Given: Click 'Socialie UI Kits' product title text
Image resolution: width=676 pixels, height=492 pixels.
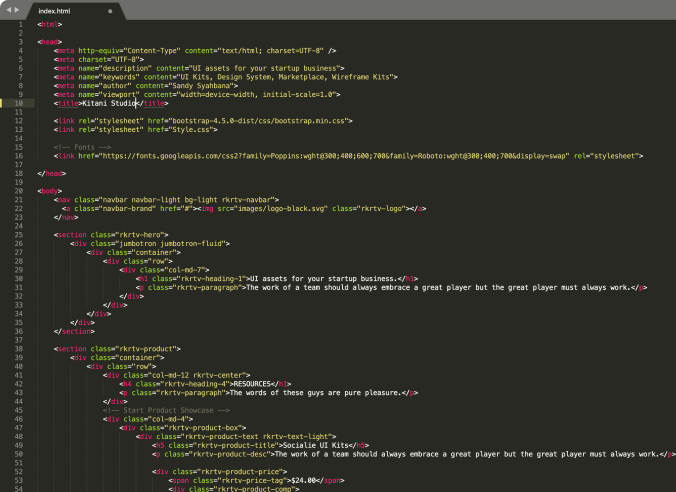Looking at the screenshot, I should coord(316,445).
